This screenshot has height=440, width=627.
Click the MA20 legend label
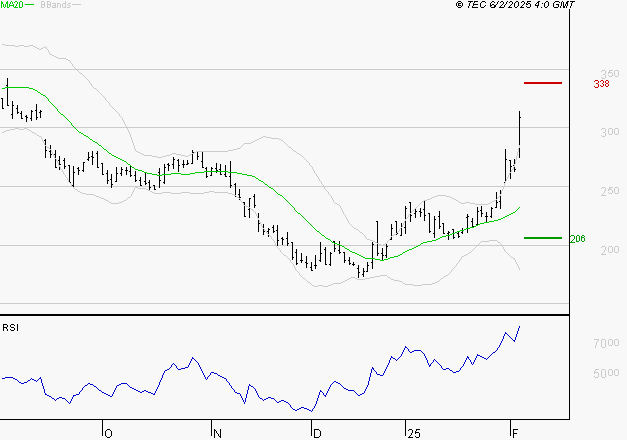[x=12, y=4]
